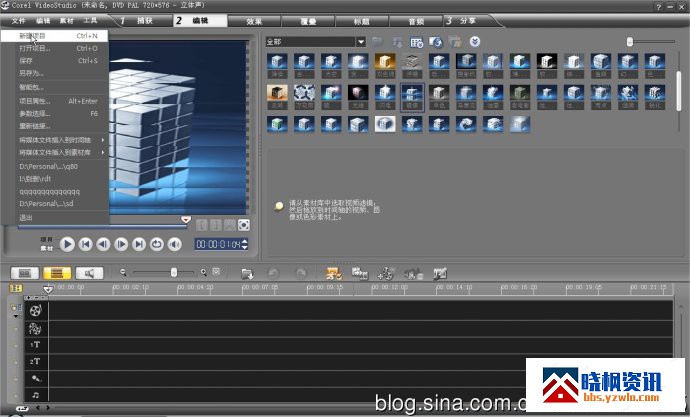
Task: Select the highlighted transition thumbnail in library
Action: 411,96
